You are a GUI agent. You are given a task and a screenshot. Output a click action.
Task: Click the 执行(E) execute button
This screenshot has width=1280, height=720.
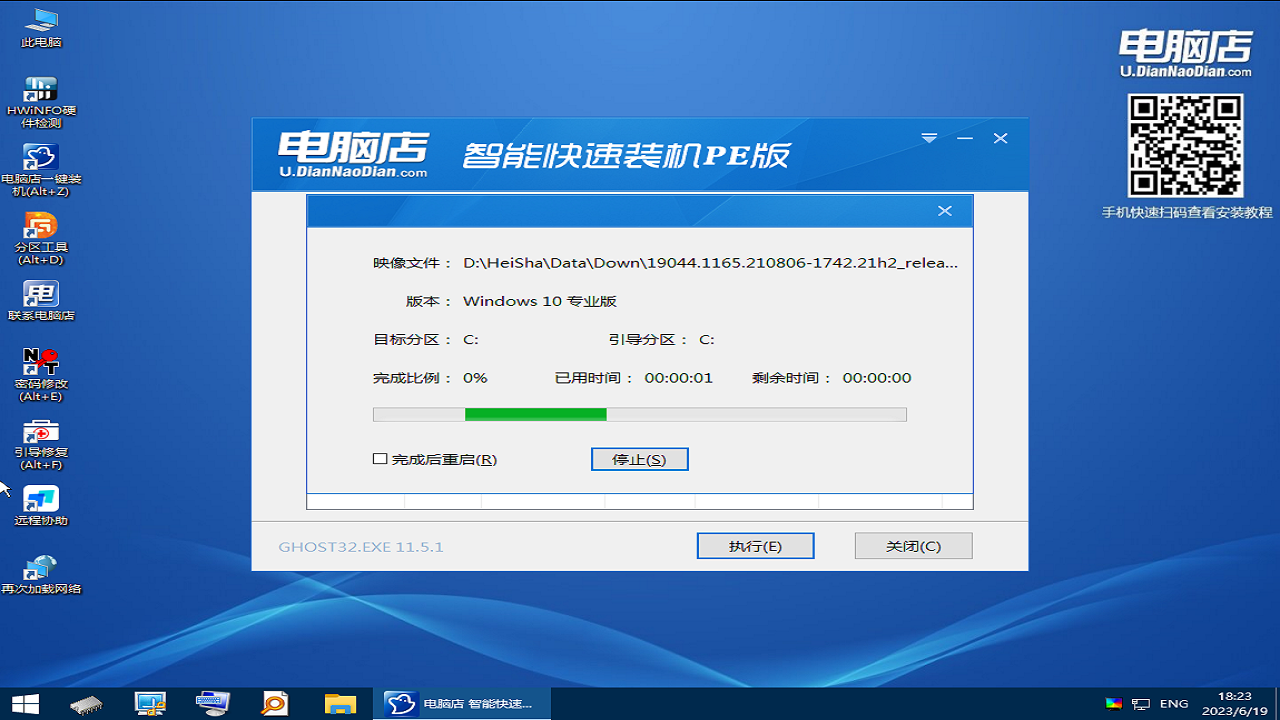[x=755, y=545]
